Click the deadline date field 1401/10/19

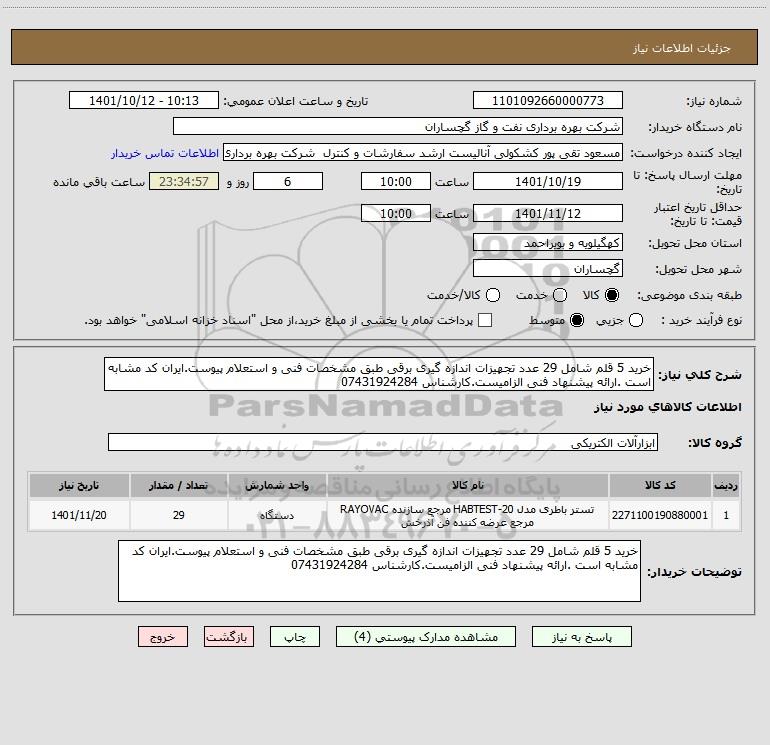pos(548,181)
